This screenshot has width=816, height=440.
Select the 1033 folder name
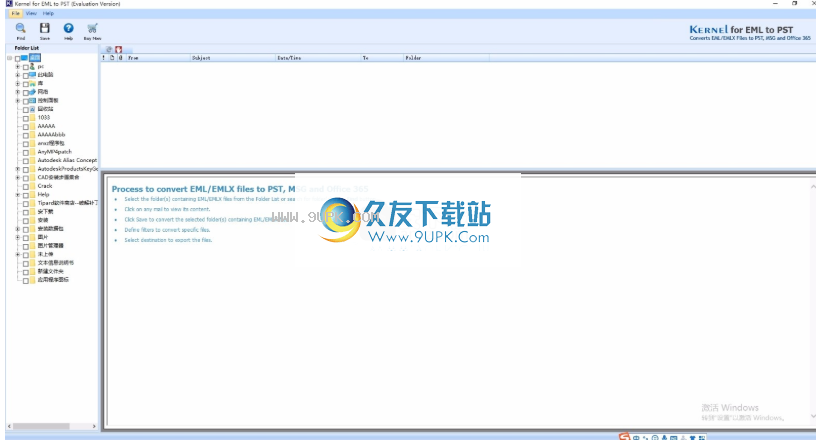click(x=44, y=118)
